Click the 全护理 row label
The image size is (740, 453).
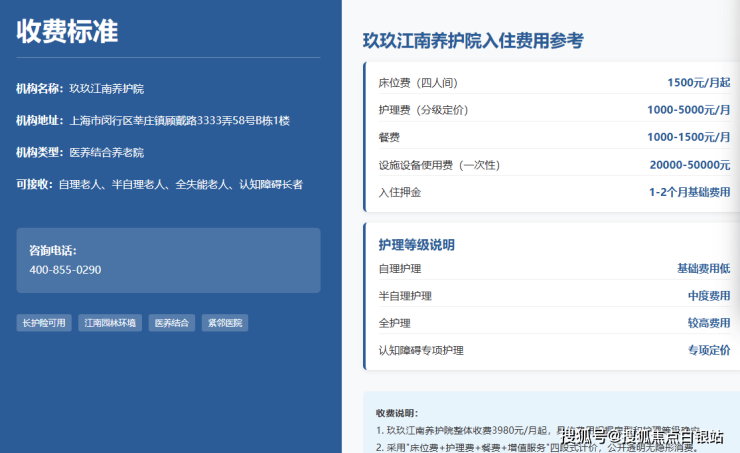(395, 324)
